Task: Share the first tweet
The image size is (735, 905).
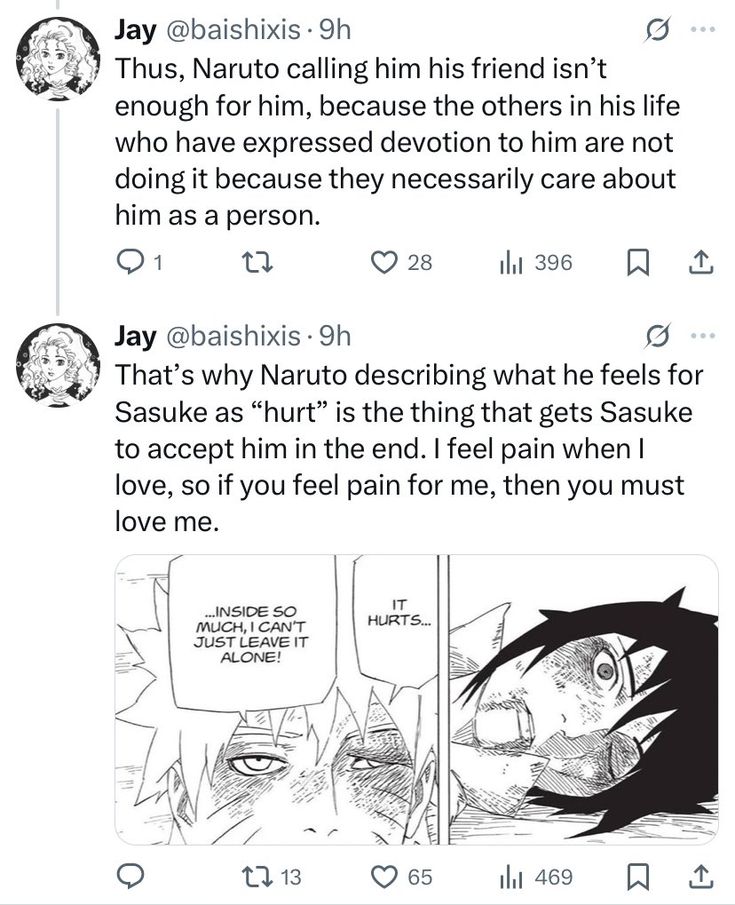Action: [x=701, y=262]
